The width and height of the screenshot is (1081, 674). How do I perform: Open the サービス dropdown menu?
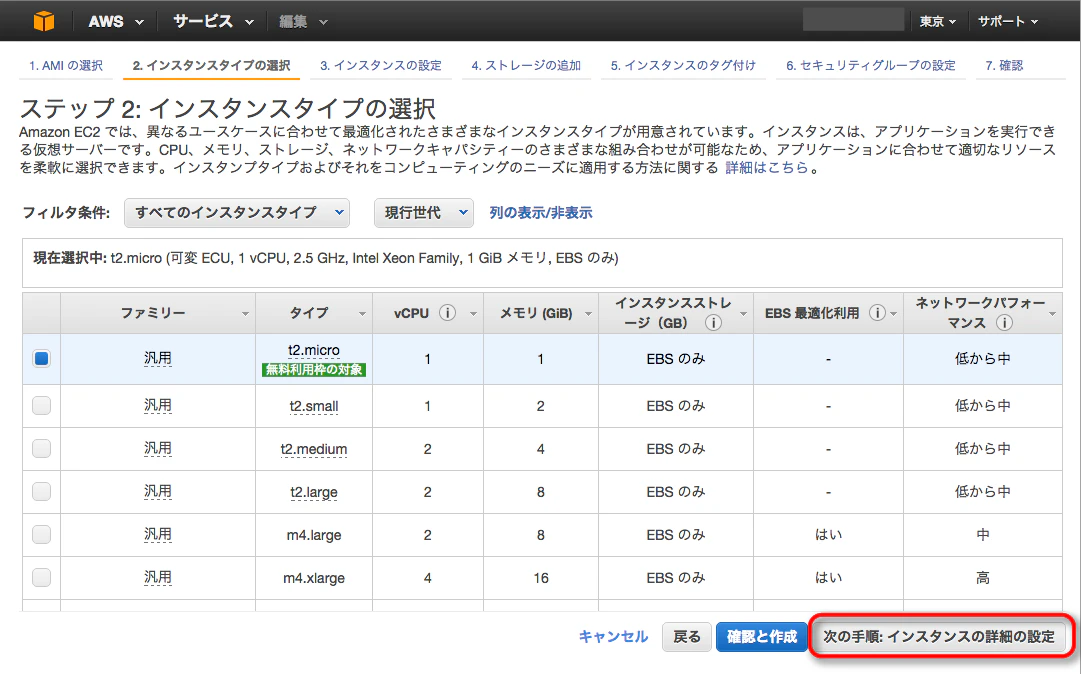click(x=213, y=21)
